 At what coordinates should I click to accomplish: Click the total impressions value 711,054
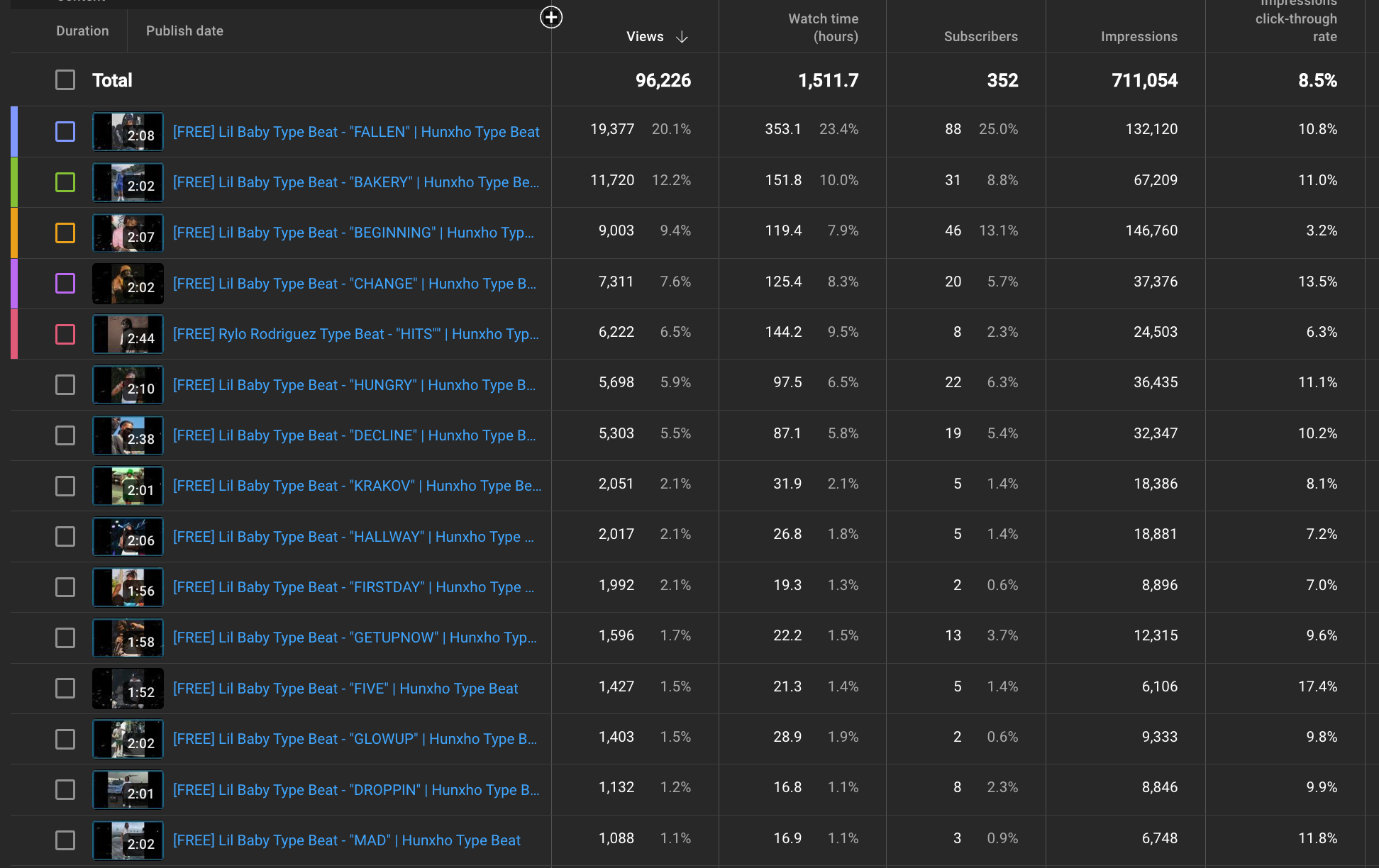[1145, 80]
